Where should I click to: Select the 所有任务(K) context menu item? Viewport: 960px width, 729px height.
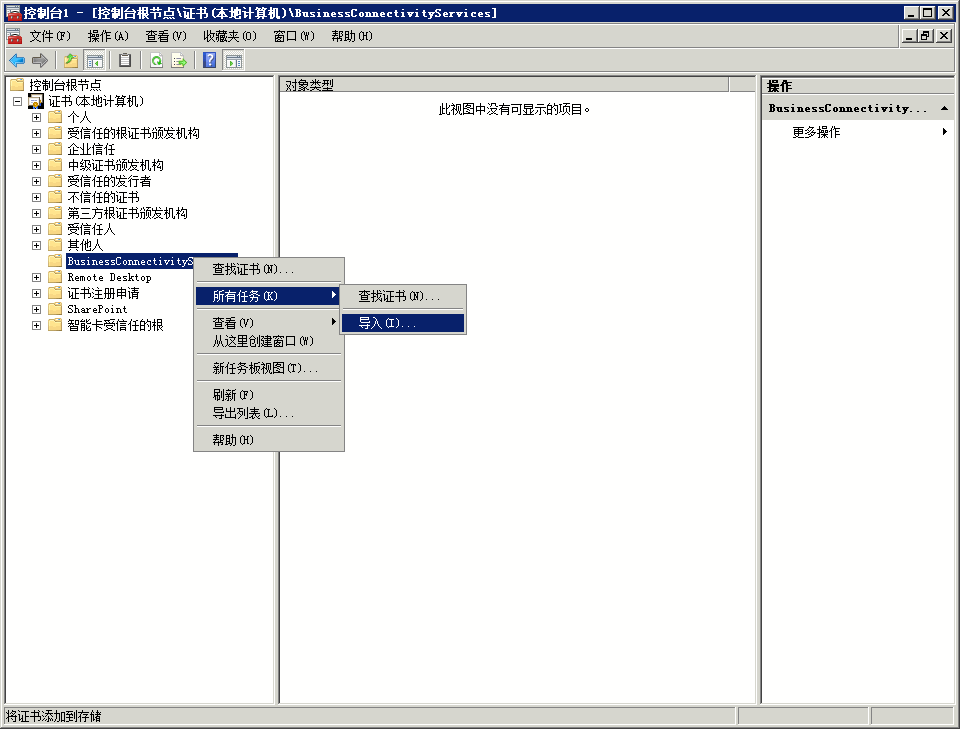(x=268, y=296)
